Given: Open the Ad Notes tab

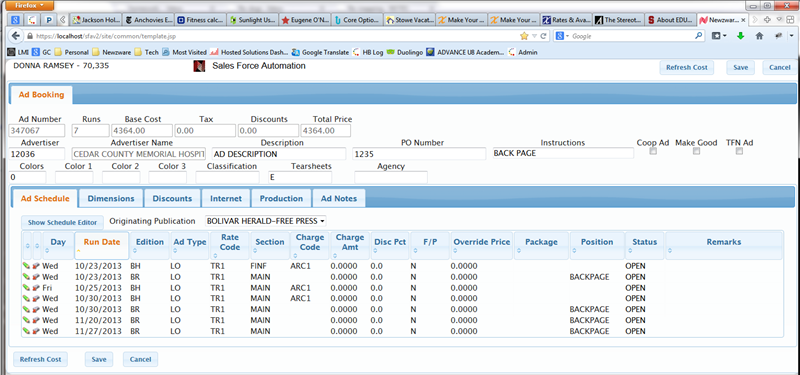Looking at the screenshot, I should [x=339, y=198].
